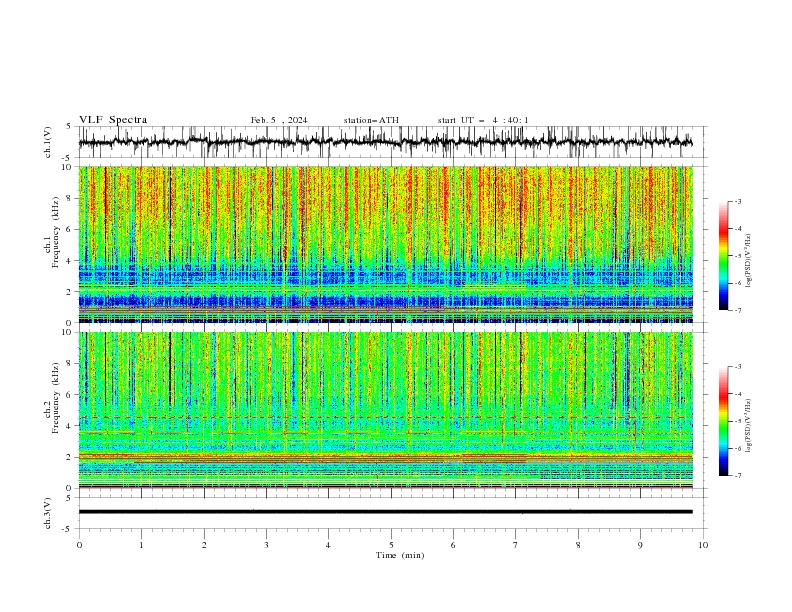Click the time axis tick label "9"
The height and width of the screenshot is (612, 792).
tap(640, 545)
